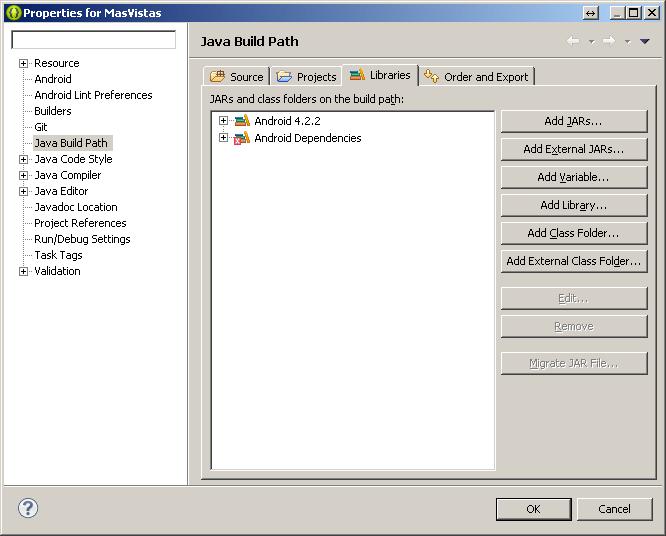Click the Add Variable... button

(x=574, y=177)
